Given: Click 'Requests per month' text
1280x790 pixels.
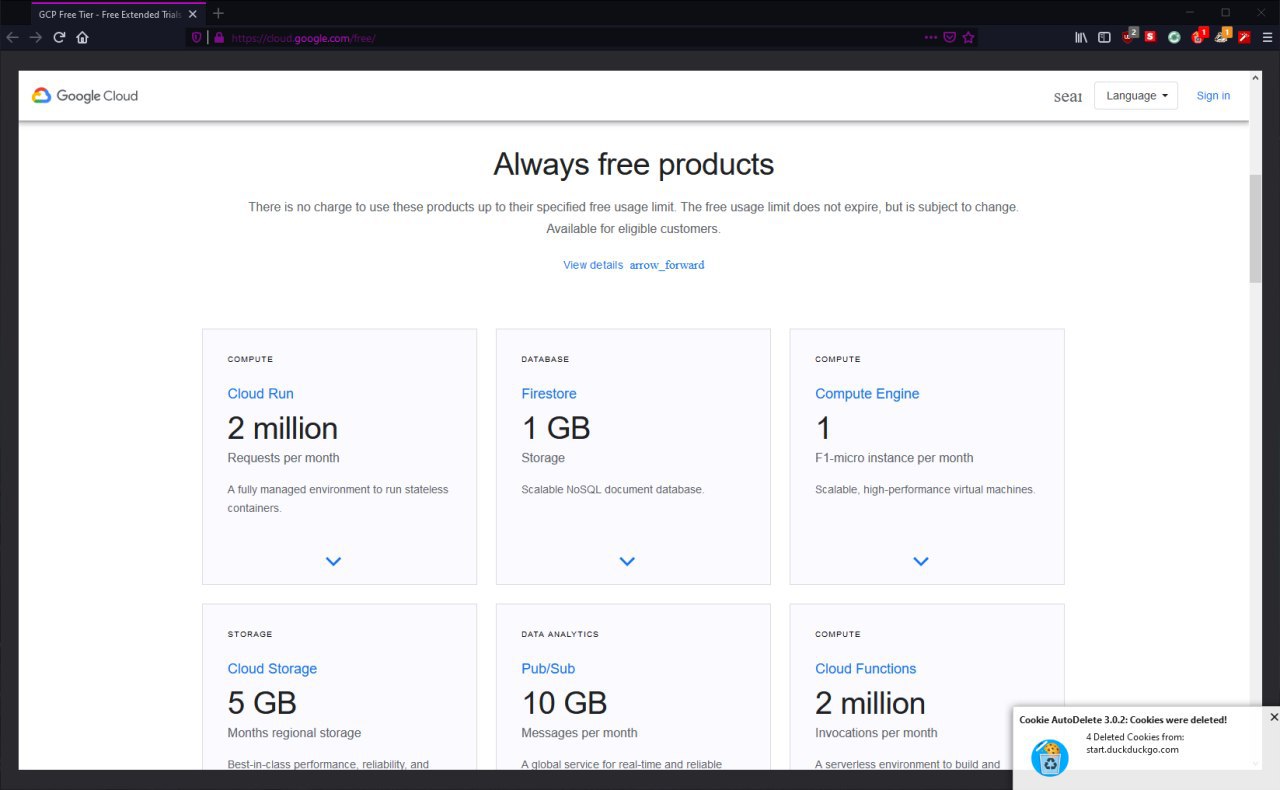Looking at the screenshot, I should (283, 458).
